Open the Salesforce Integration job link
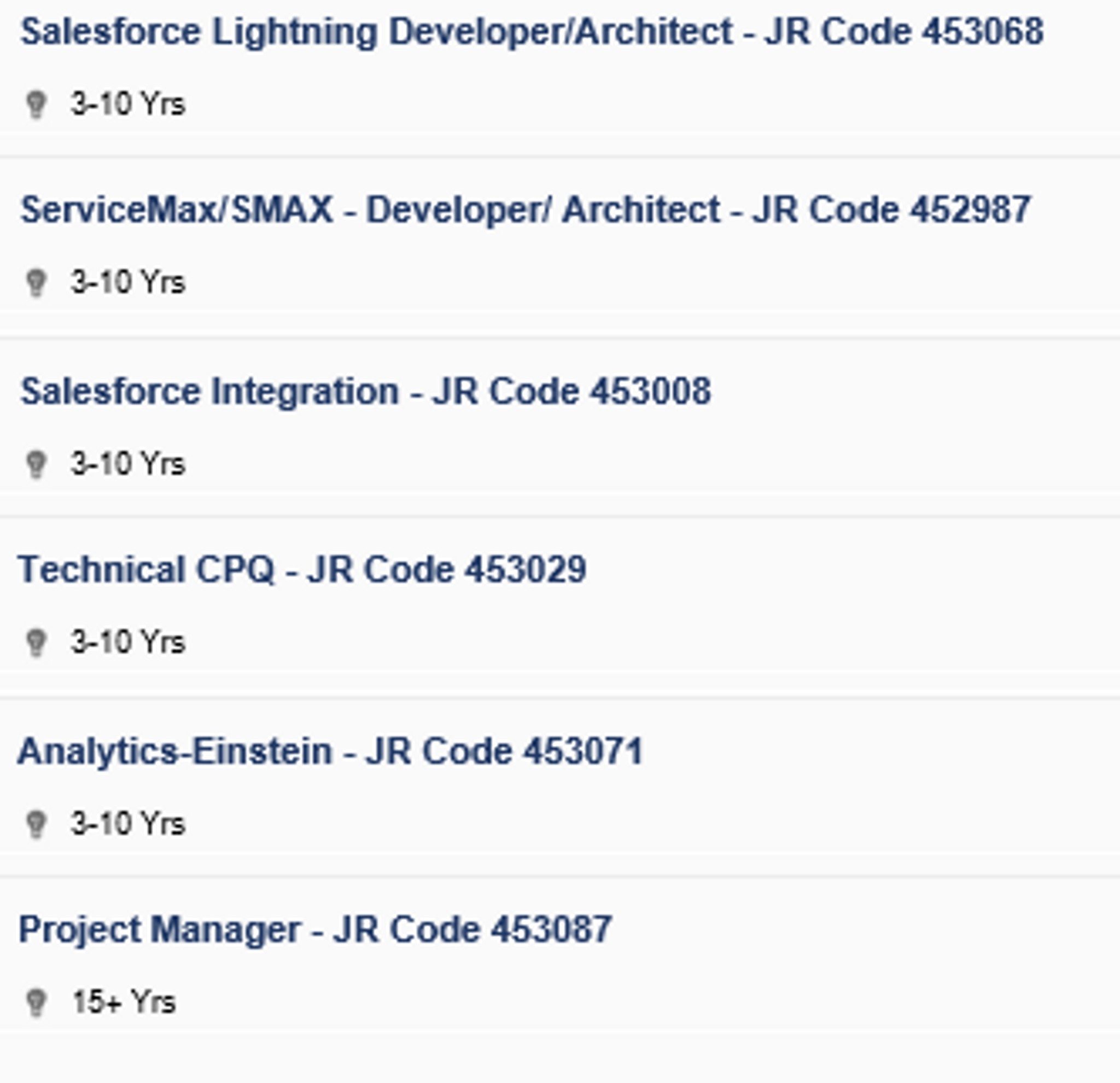The image size is (1120, 1083). click(366, 392)
